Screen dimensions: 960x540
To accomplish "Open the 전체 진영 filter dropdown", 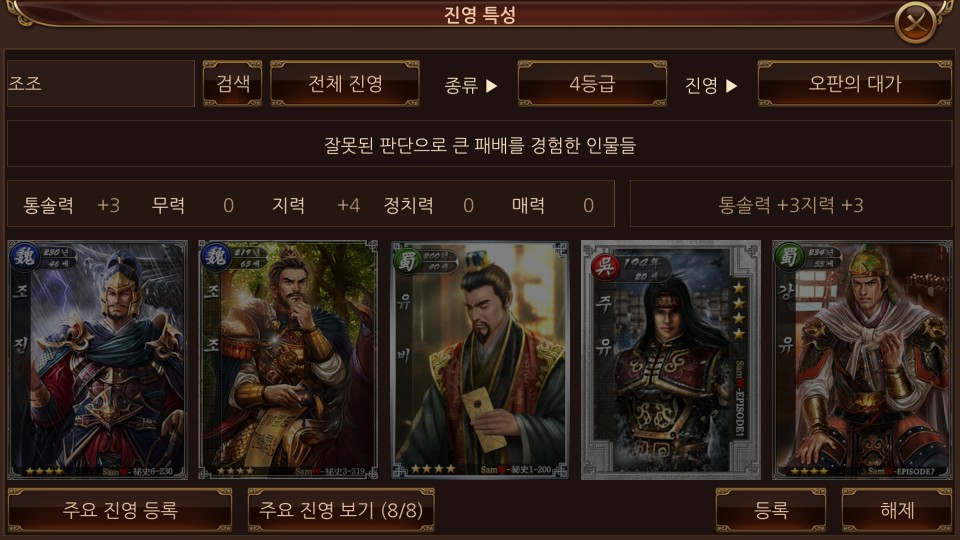I will (x=345, y=83).
